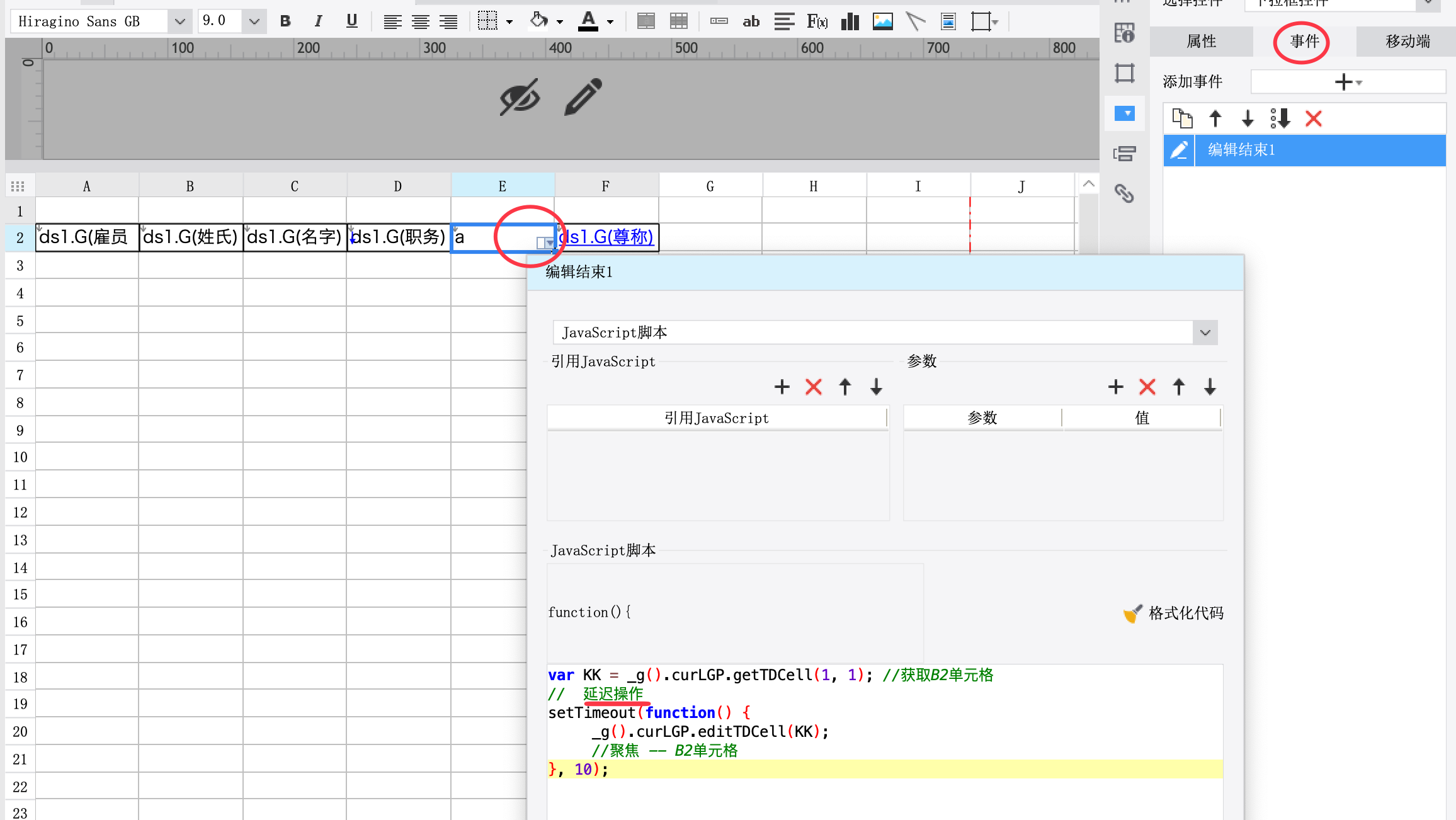Image resolution: width=1456 pixels, height=820 pixels.
Task: Click the select-all grid corner icon
Action: click(x=18, y=186)
